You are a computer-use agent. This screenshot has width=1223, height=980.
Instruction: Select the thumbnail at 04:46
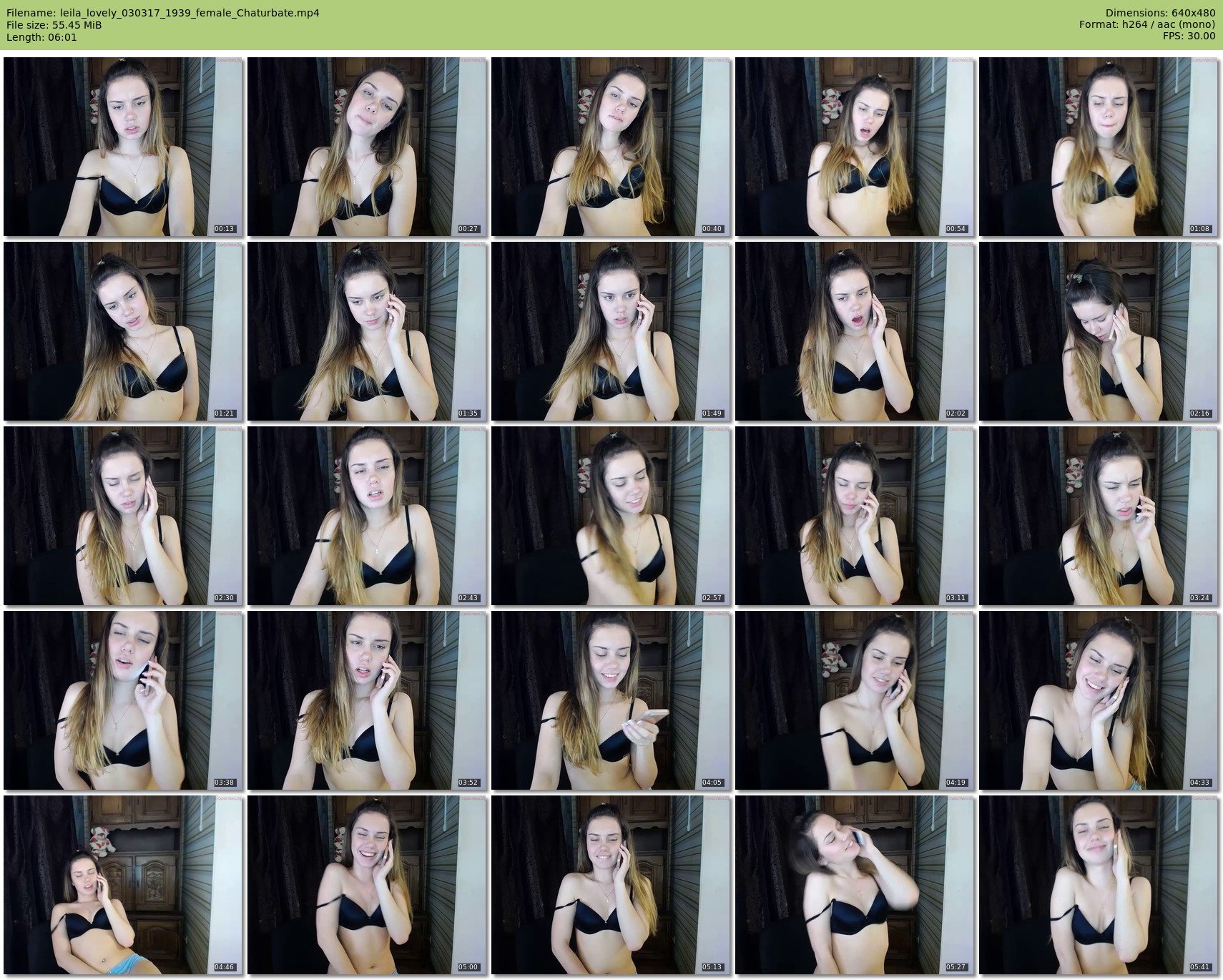(x=123, y=885)
